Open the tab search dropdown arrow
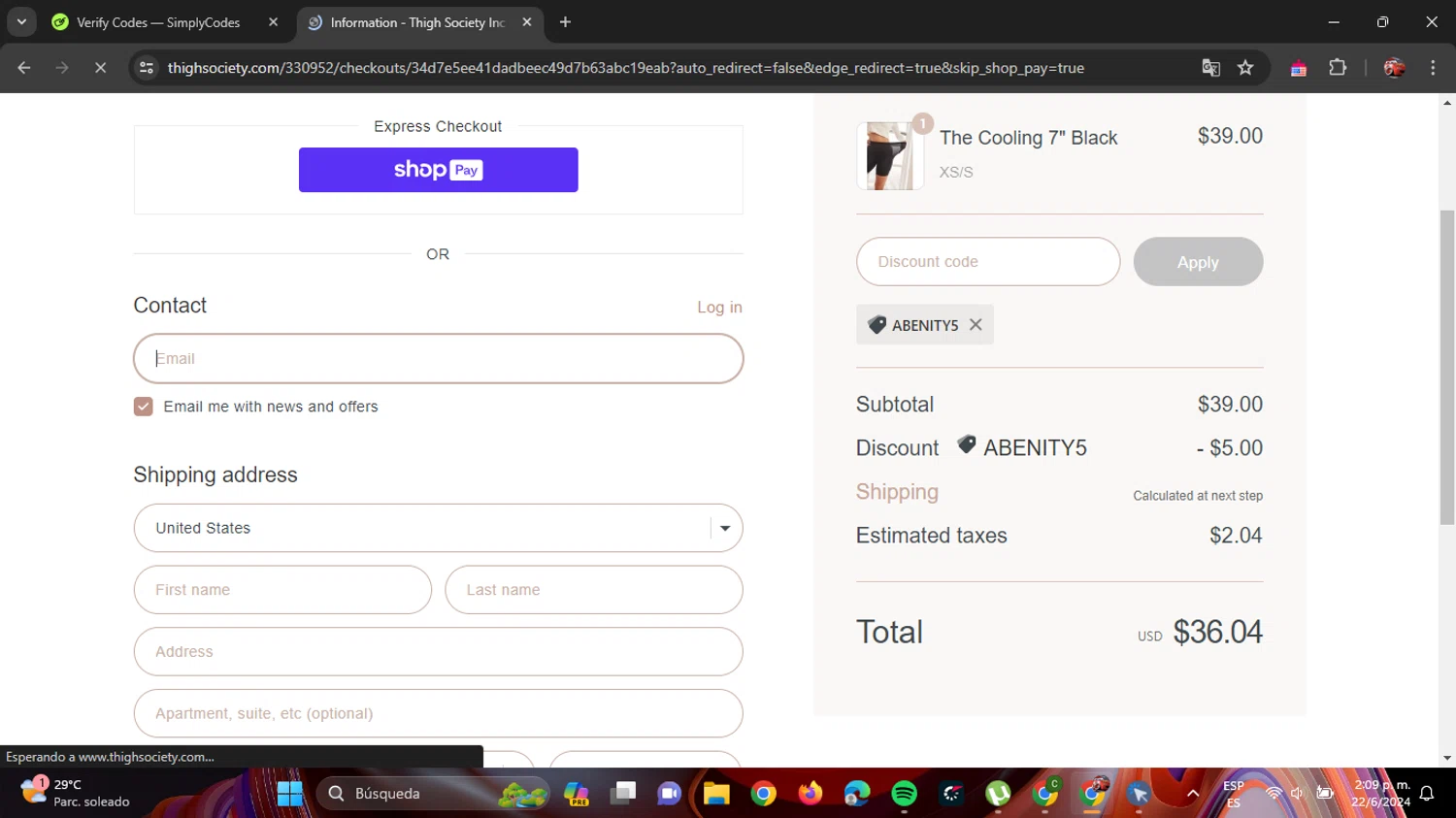 (21, 22)
